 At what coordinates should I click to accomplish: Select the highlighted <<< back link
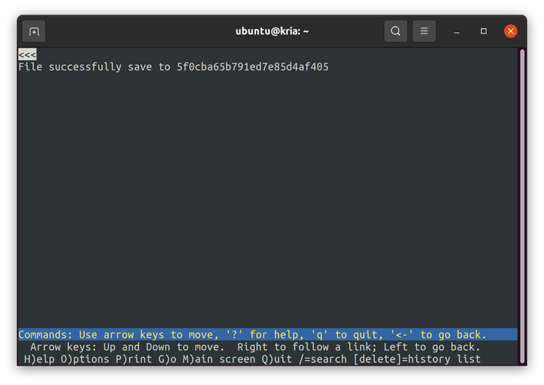tap(27, 54)
